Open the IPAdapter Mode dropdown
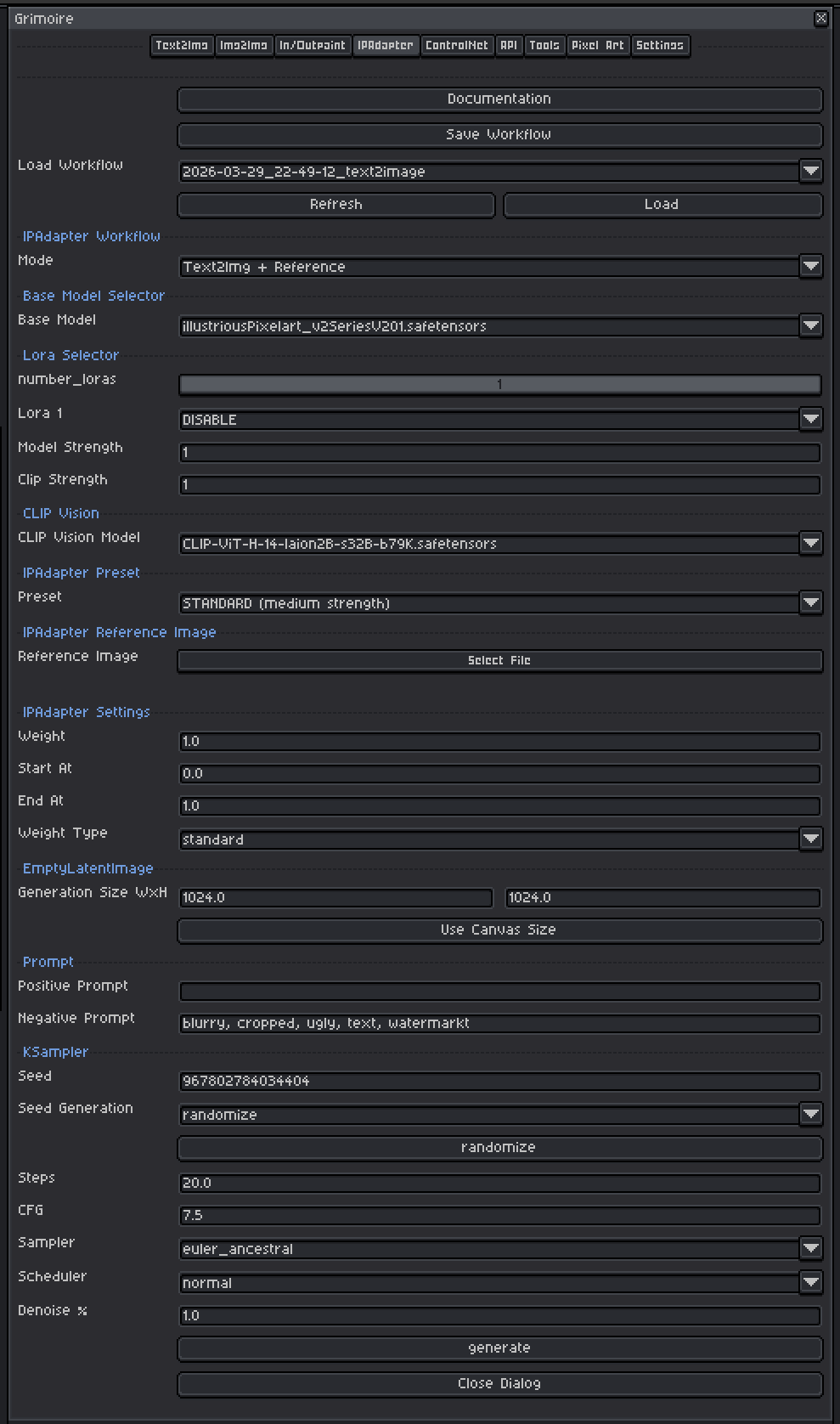The width and height of the screenshot is (840, 1424). click(500, 267)
